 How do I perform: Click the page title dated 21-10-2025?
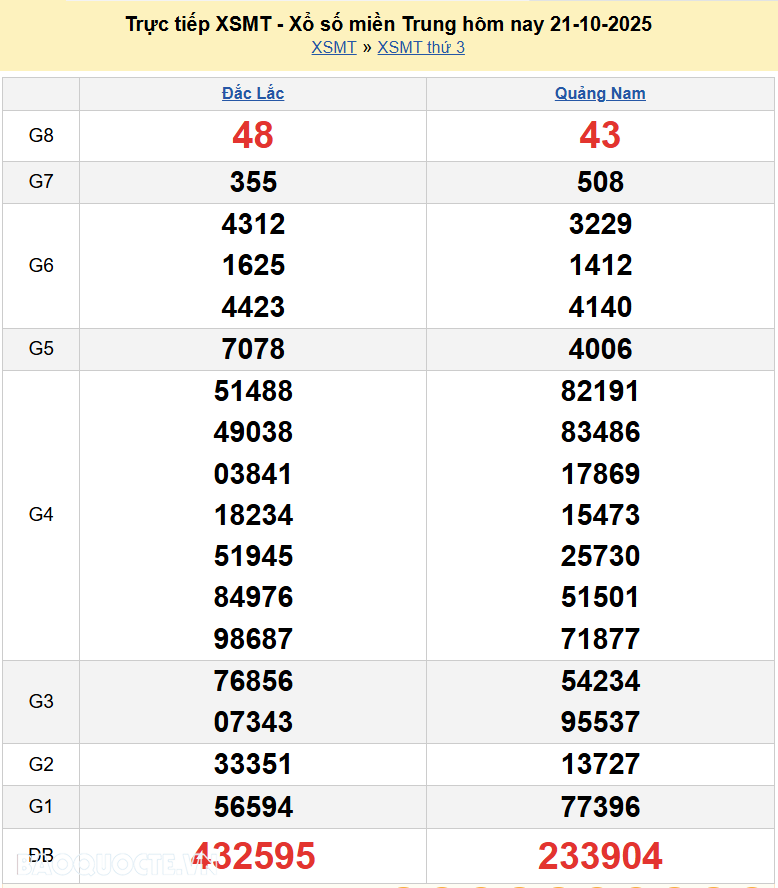click(388, 24)
